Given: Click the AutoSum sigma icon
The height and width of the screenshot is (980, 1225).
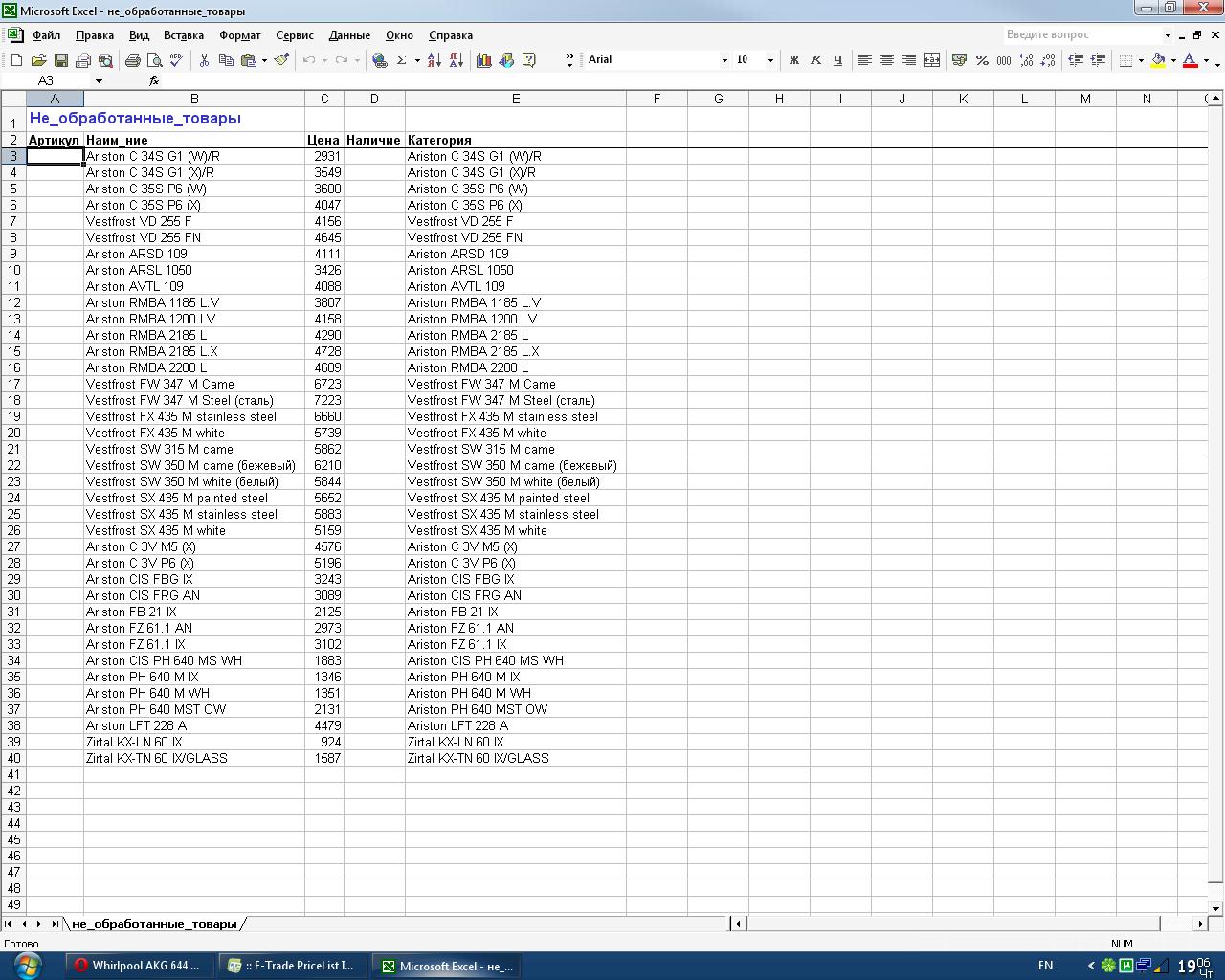Looking at the screenshot, I should tap(402, 60).
